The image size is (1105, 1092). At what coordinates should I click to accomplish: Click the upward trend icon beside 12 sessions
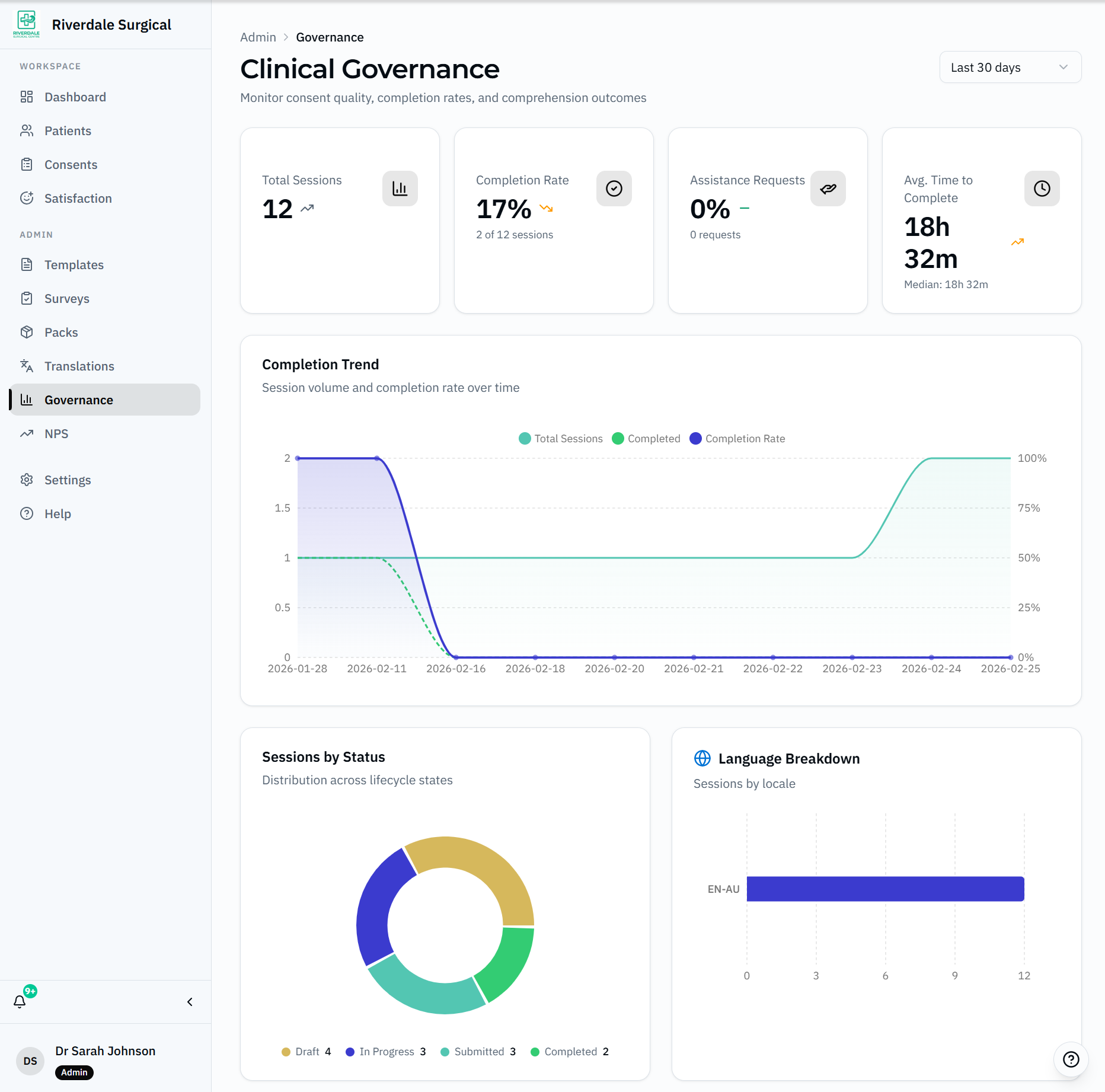[307, 209]
